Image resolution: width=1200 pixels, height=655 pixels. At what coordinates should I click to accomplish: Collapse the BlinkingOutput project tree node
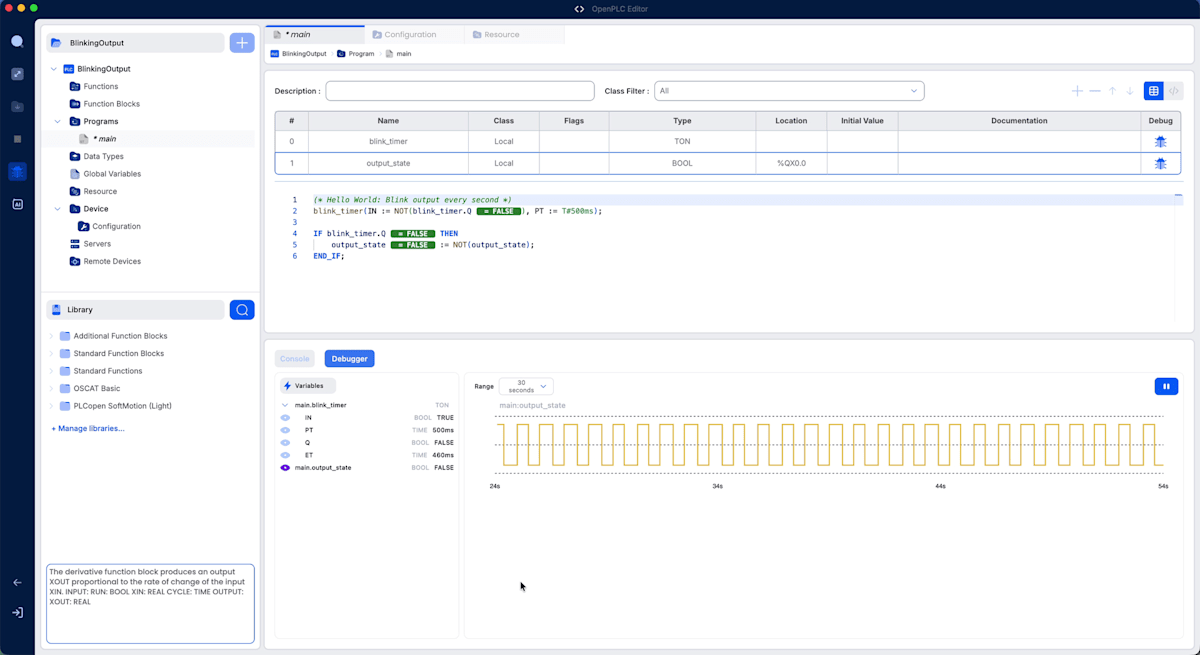[54, 69]
